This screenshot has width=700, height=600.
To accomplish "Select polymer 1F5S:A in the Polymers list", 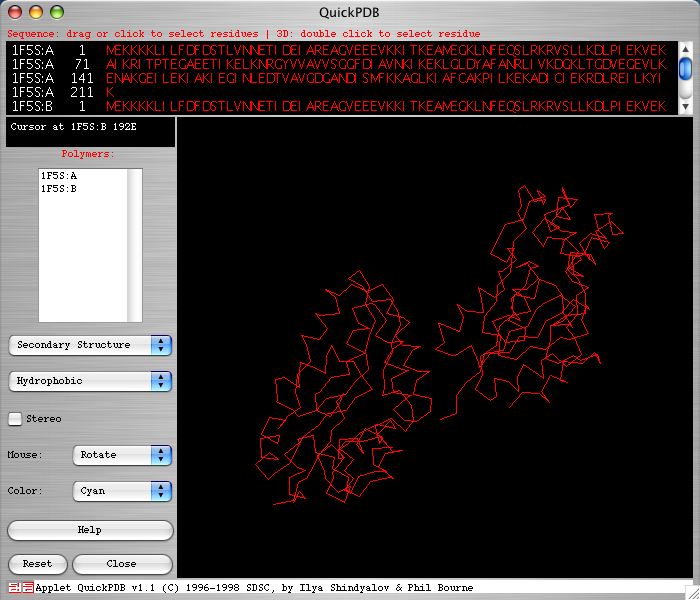I will point(58,175).
